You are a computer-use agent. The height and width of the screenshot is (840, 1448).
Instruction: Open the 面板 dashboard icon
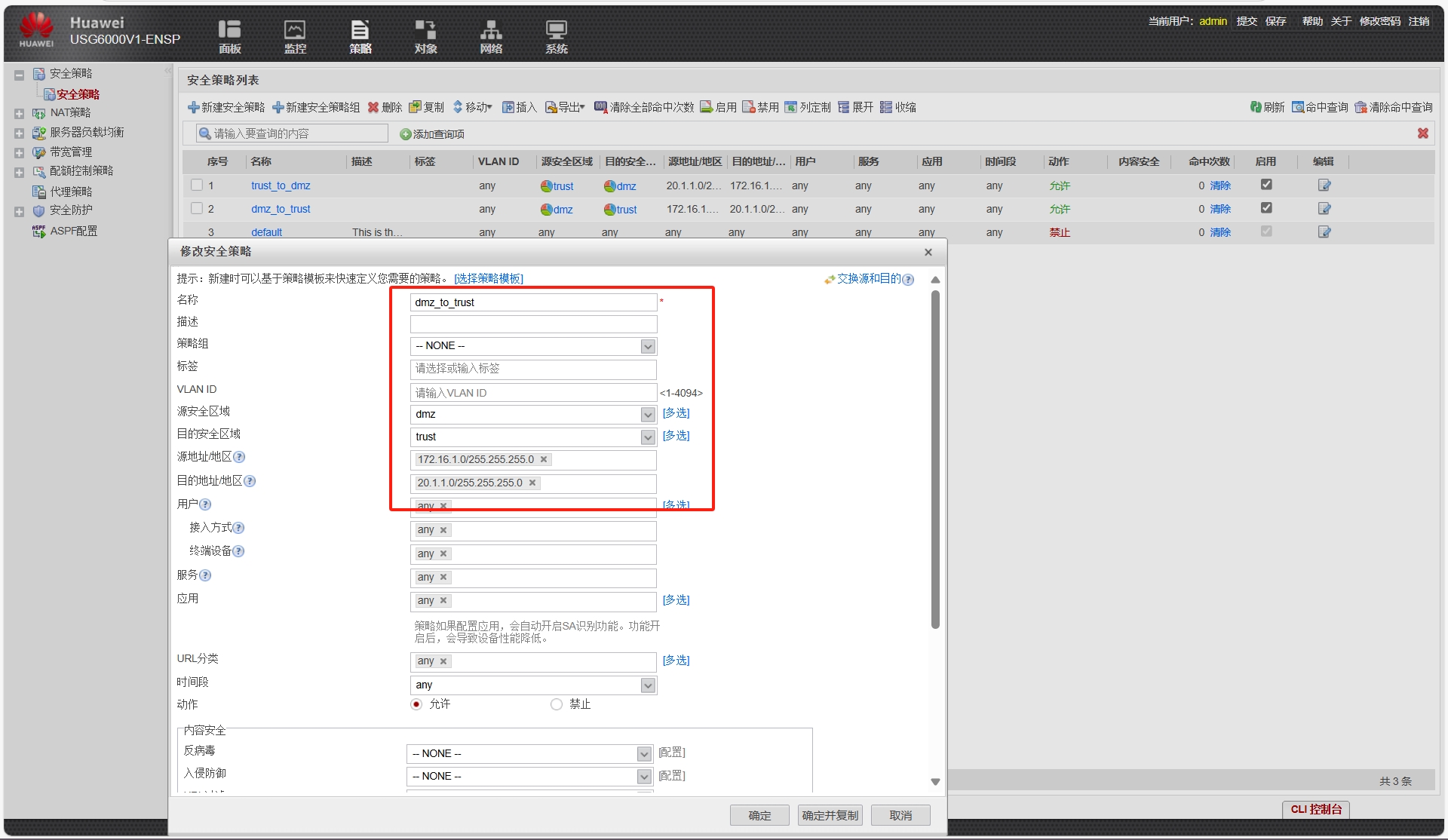229,30
